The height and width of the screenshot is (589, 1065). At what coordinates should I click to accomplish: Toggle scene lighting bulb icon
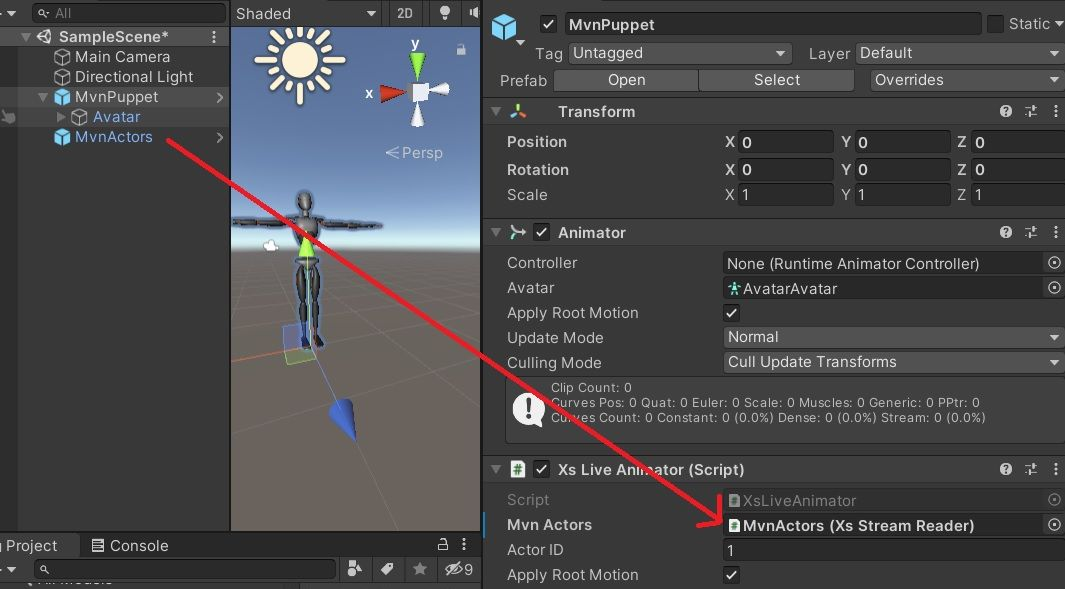click(445, 13)
